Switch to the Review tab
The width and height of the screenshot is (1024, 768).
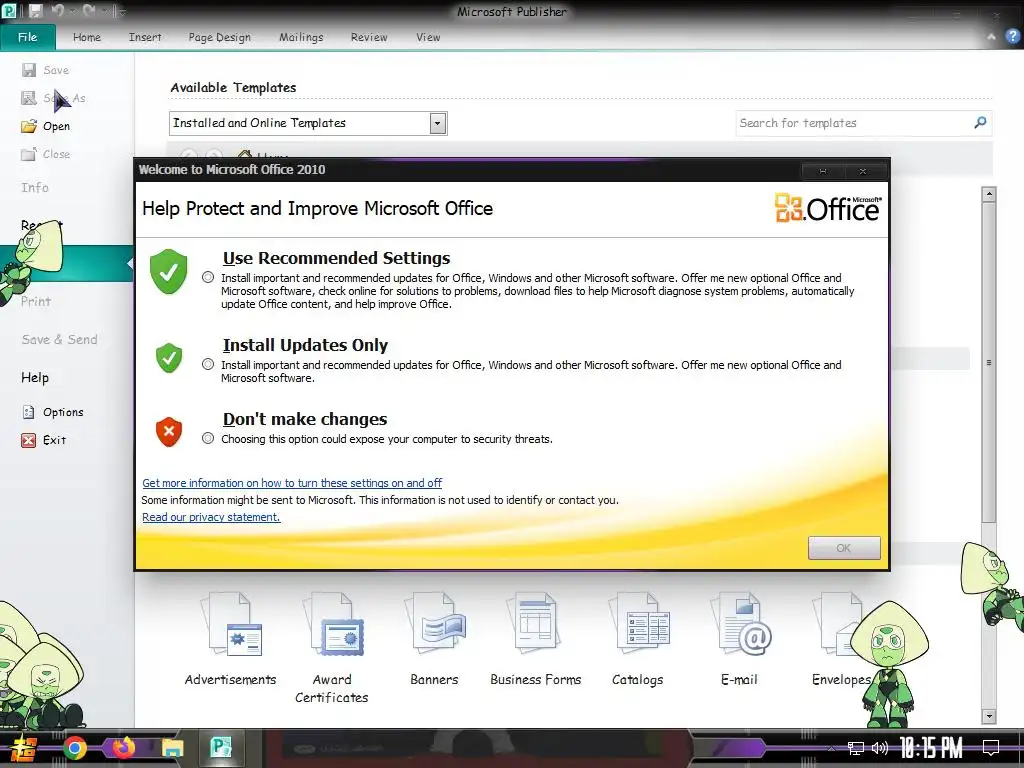point(369,37)
